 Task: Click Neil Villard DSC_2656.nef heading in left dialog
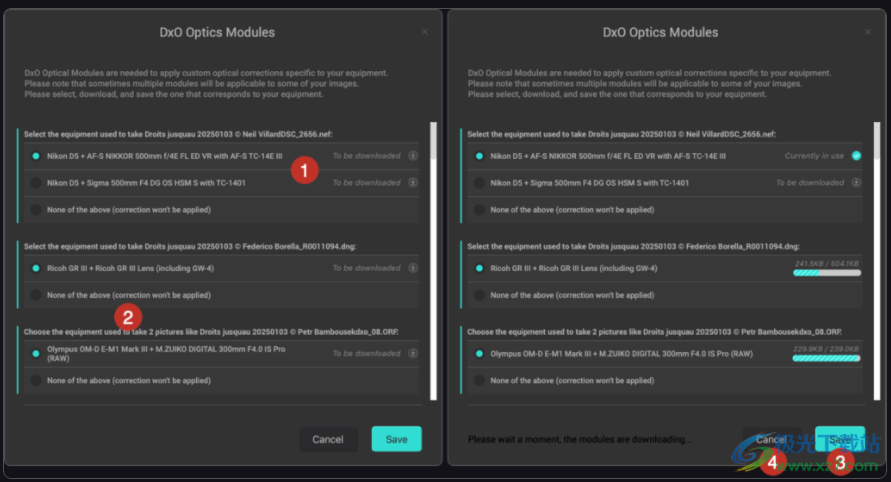[x=178, y=134]
